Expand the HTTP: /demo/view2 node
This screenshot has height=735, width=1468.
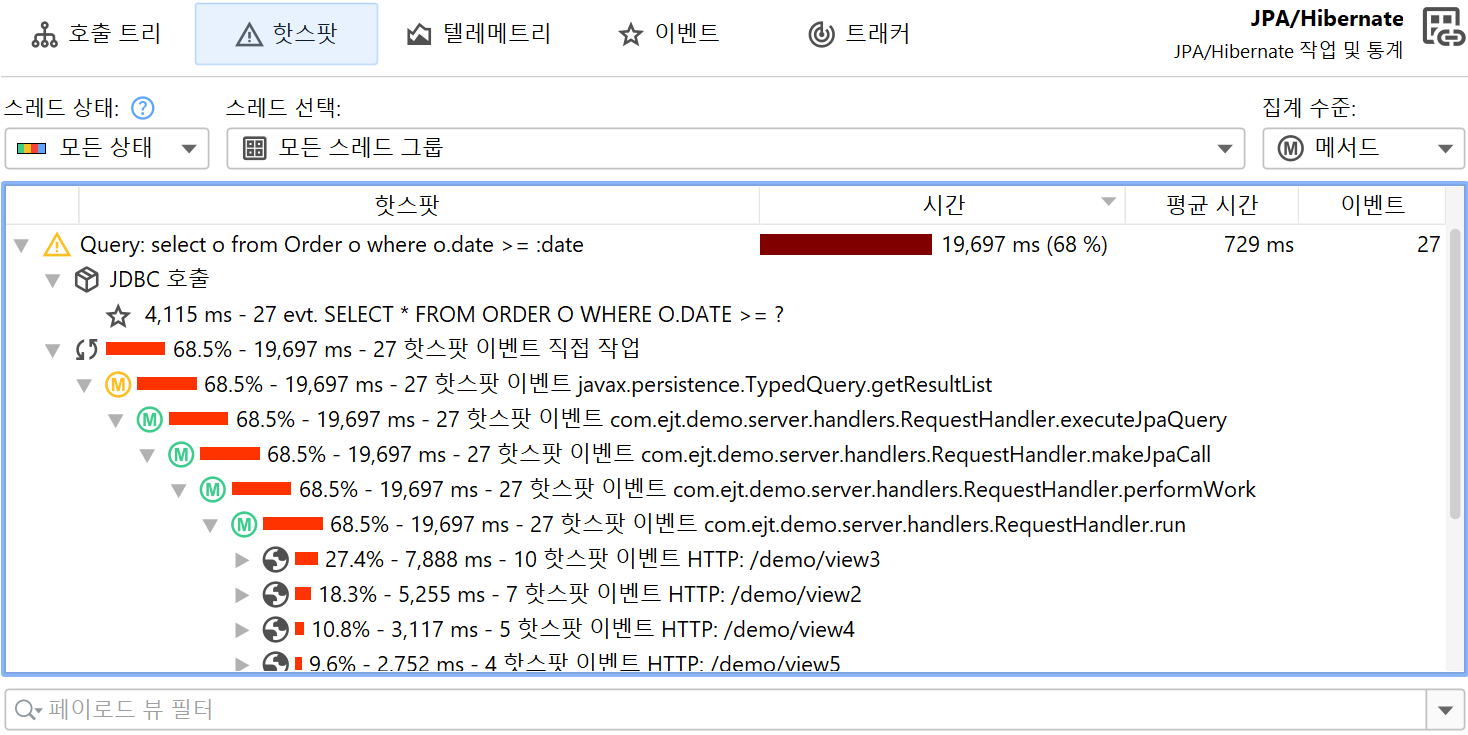pos(241,595)
